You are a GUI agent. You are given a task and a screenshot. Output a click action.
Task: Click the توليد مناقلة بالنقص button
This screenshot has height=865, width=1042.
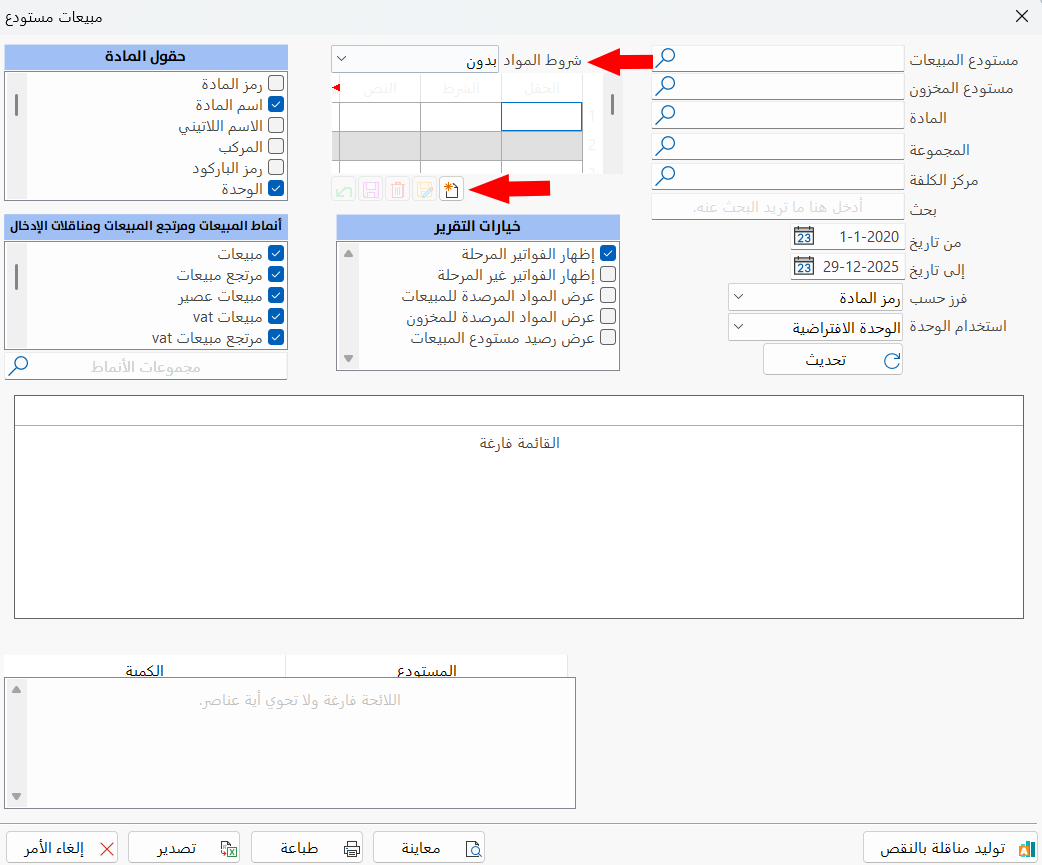point(948,845)
